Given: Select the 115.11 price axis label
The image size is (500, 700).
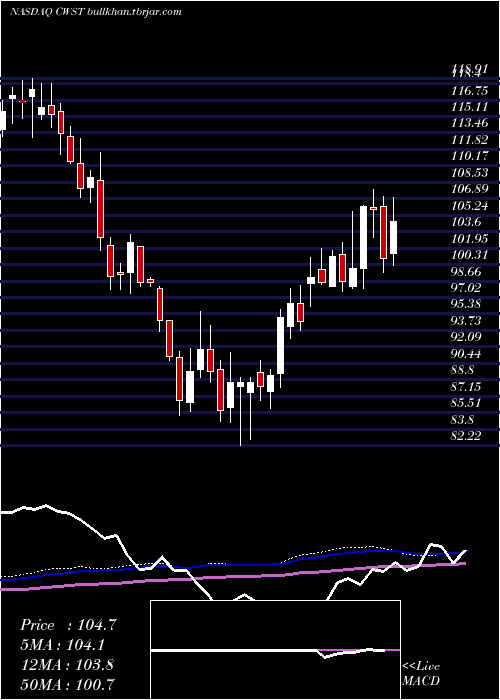Looking at the screenshot, I should (469, 107).
